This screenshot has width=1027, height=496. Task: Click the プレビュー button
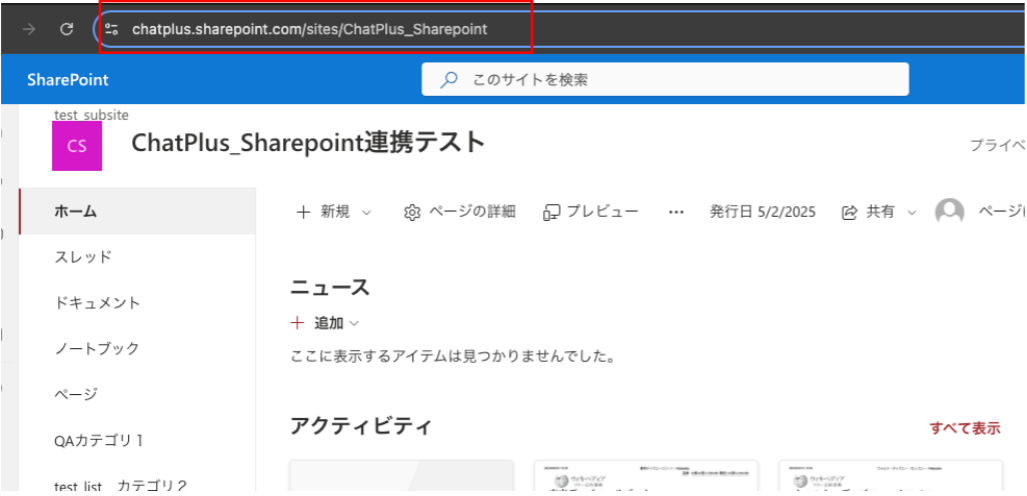(x=591, y=212)
